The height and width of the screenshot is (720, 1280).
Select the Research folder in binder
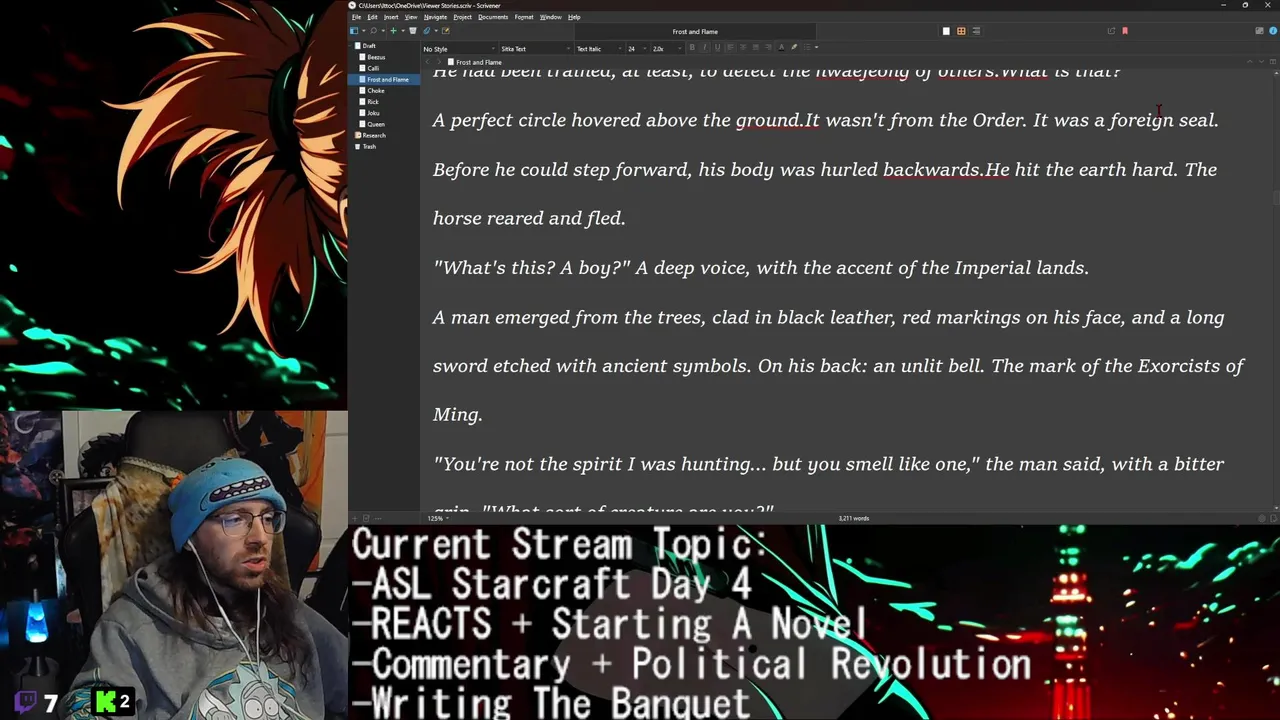click(373, 135)
